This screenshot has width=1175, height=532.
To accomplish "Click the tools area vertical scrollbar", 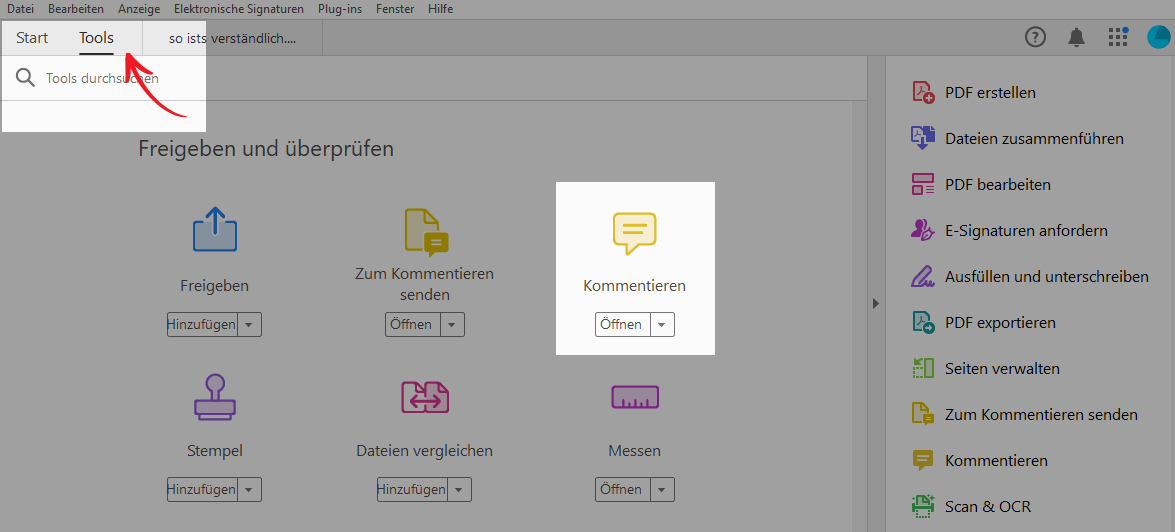I will pyautogui.click(x=860, y=315).
